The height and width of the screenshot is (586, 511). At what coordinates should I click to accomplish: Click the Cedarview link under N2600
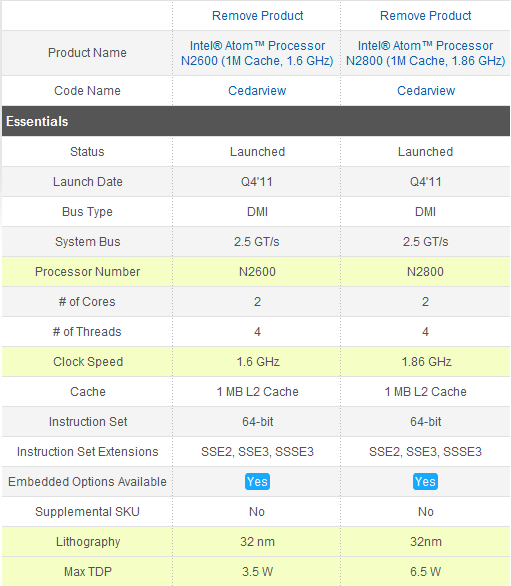(x=257, y=91)
